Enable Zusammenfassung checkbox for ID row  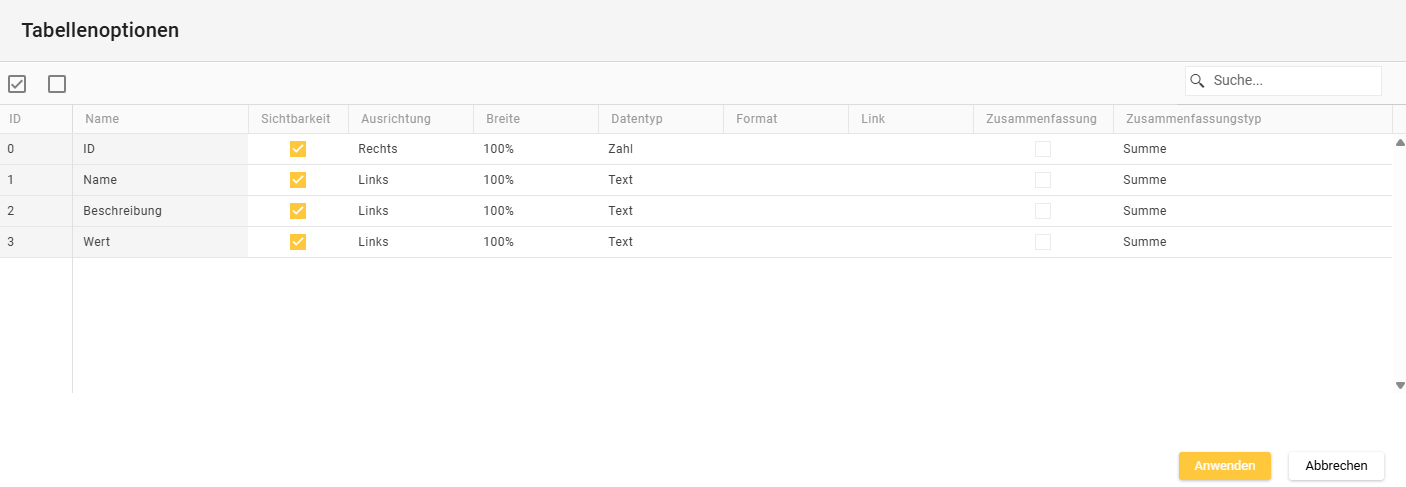click(x=1043, y=149)
